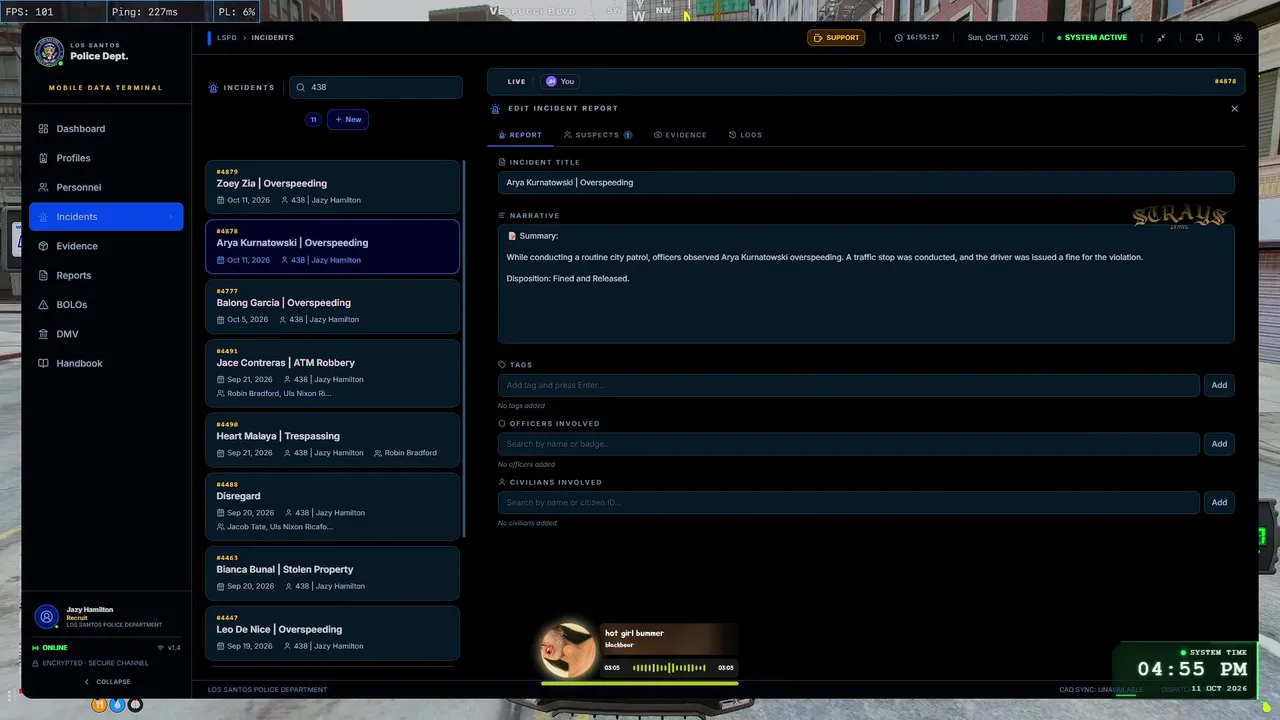Open the Zoey Zia Overspeeding incident
This screenshot has width=1280, height=720.
pyautogui.click(x=333, y=187)
